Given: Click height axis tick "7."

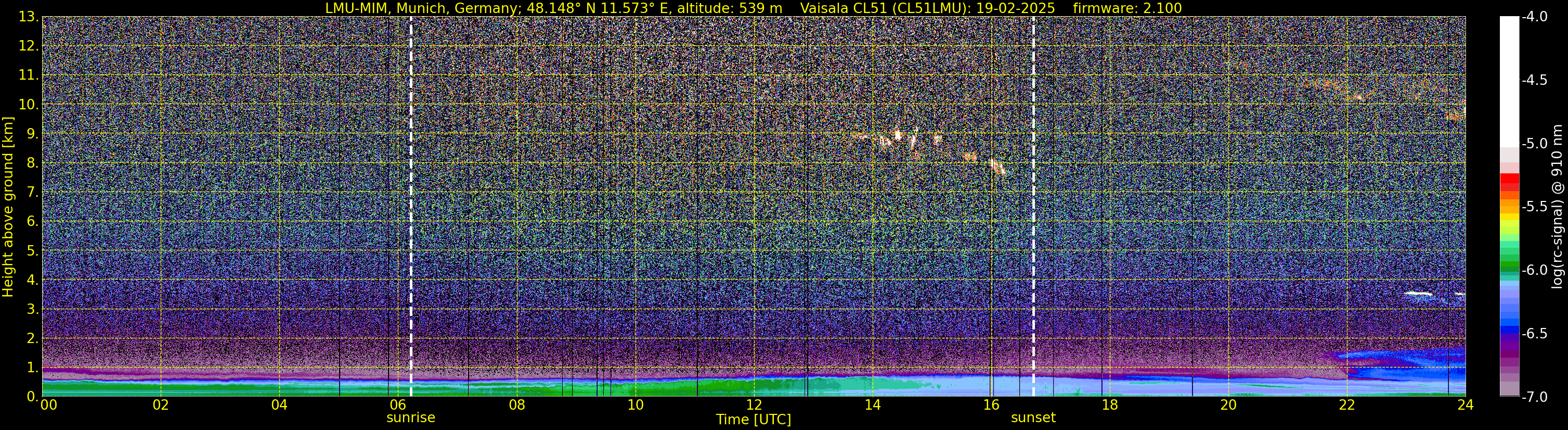Looking at the screenshot, I should tap(33, 193).
